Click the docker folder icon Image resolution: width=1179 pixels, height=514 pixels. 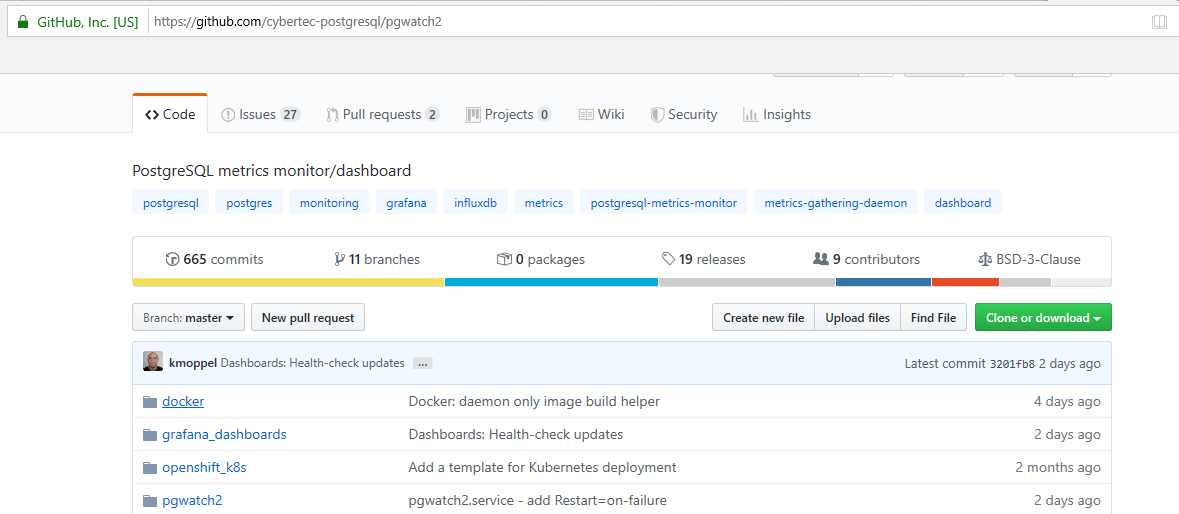click(150, 402)
